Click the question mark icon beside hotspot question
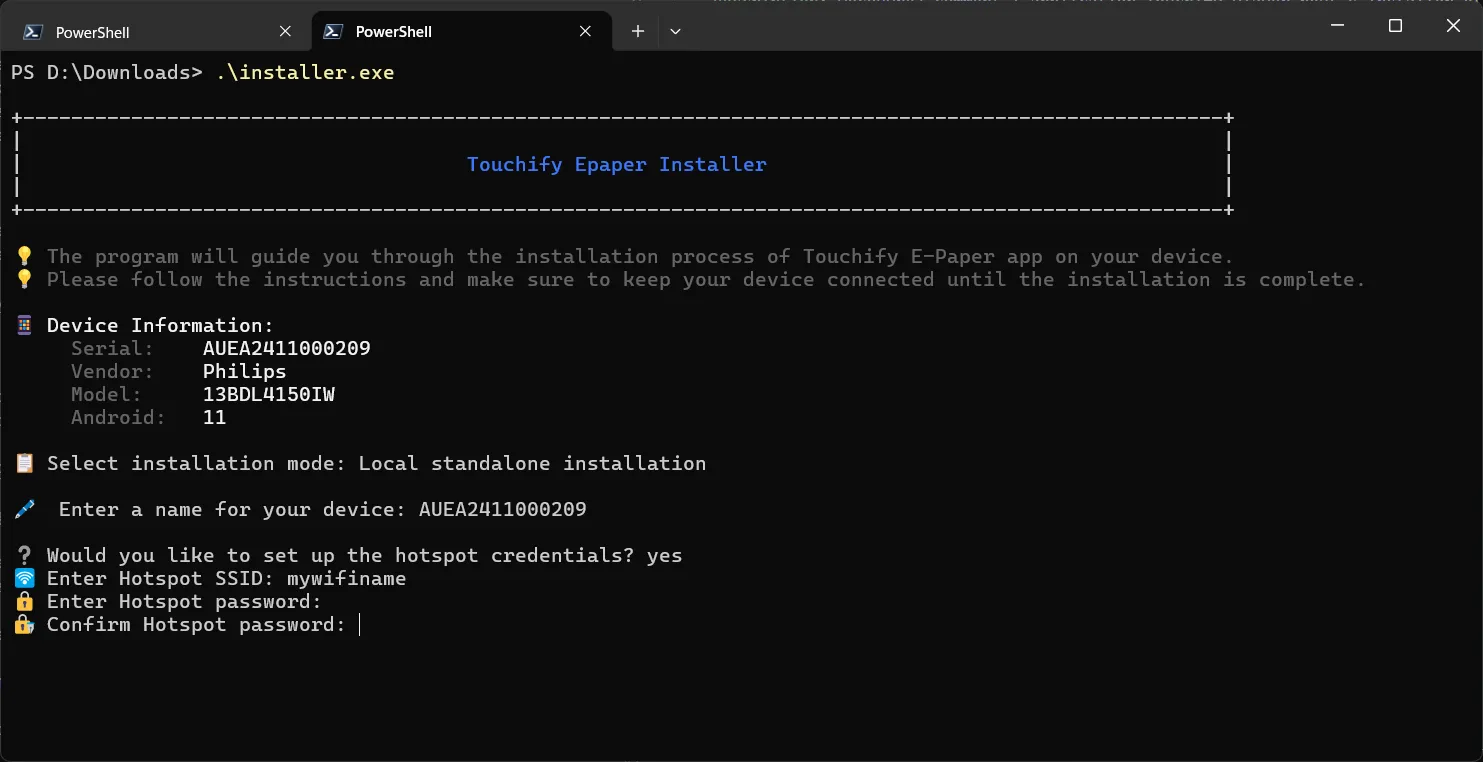 point(25,555)
